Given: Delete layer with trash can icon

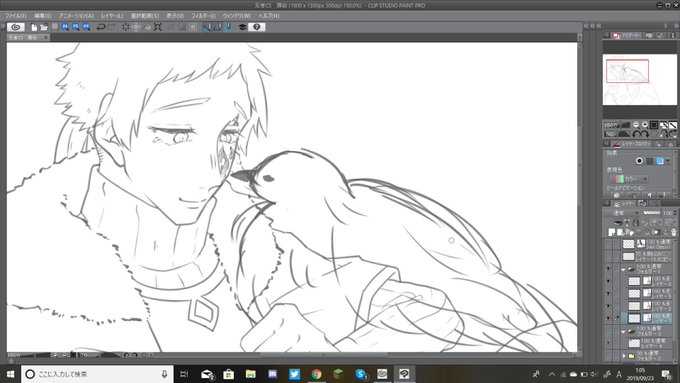Looking at the screenshot, I should pos(673,232).
